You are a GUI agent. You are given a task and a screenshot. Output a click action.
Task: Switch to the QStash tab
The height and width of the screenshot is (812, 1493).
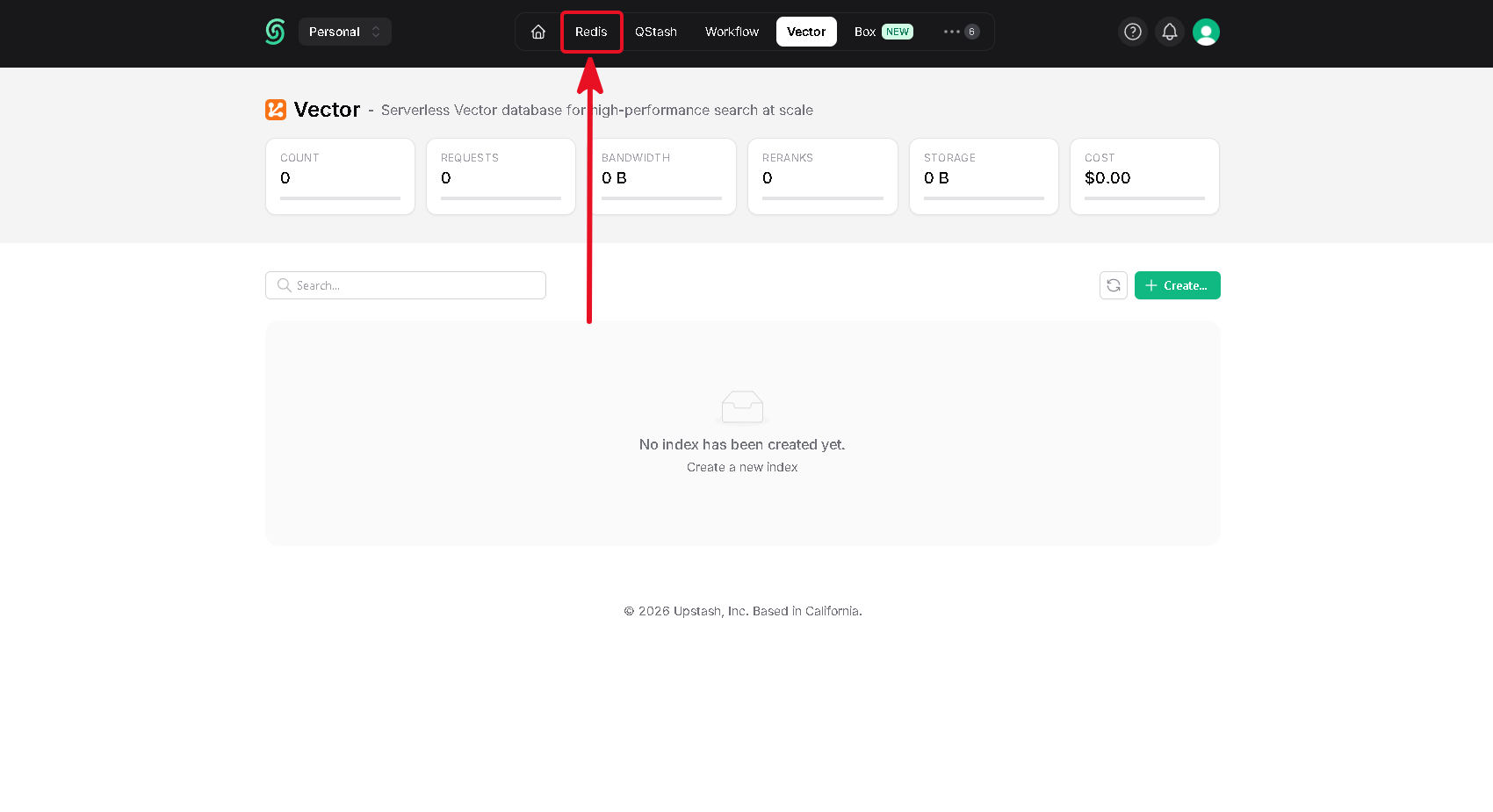click(x=656, y=32)
